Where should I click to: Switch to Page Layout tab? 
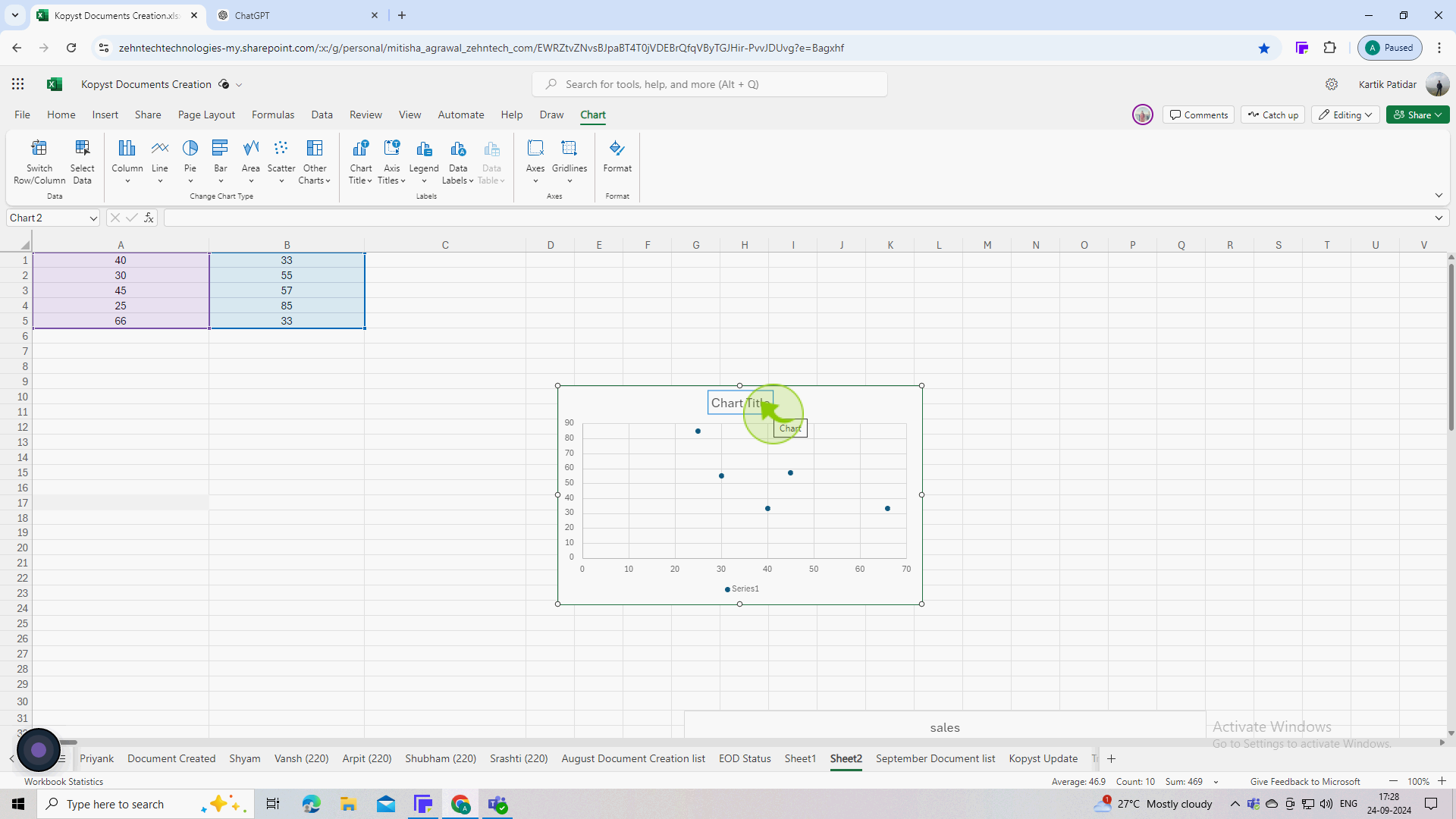pos(206,115)
